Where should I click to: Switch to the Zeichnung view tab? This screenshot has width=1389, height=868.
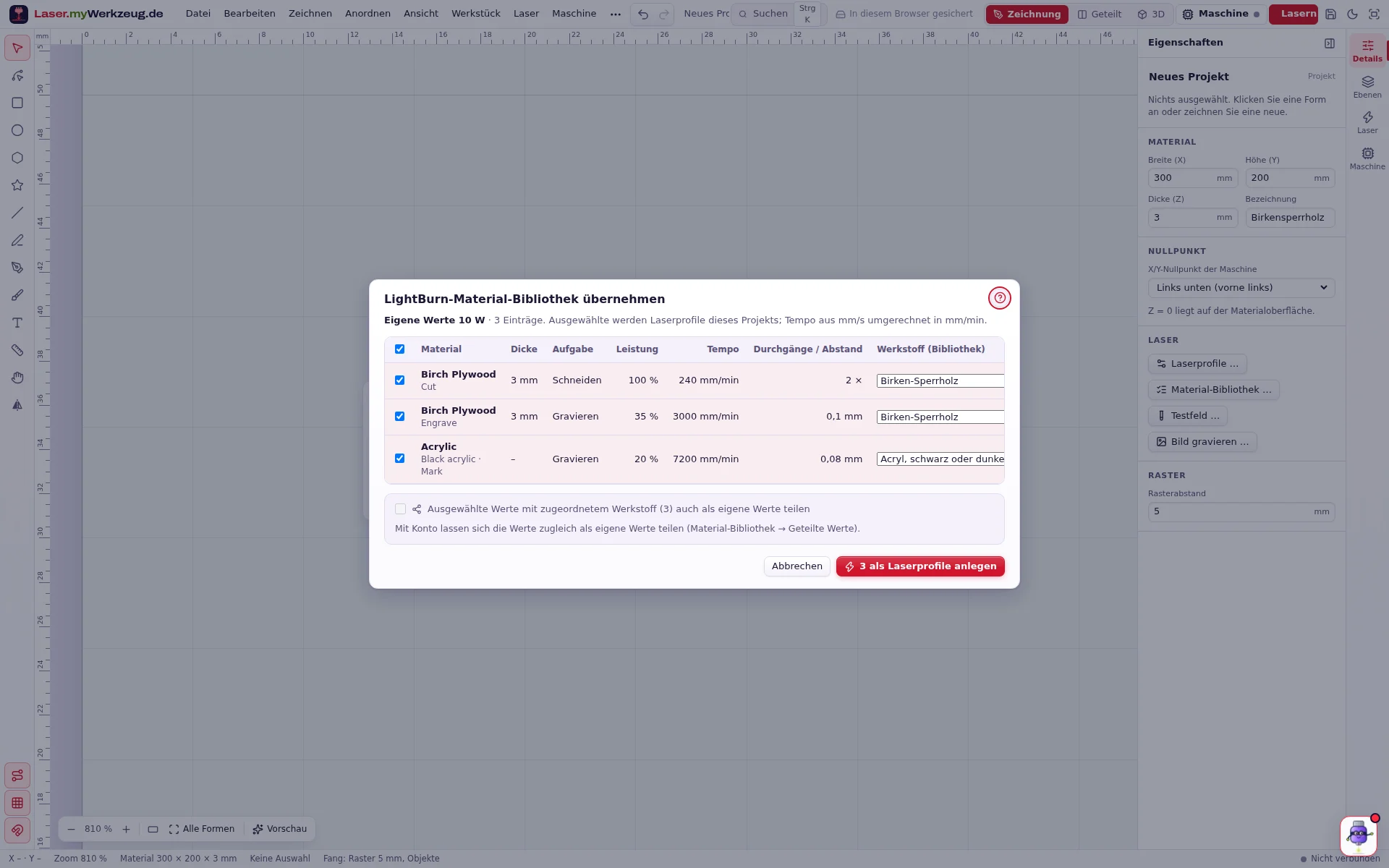point(1027,14)
